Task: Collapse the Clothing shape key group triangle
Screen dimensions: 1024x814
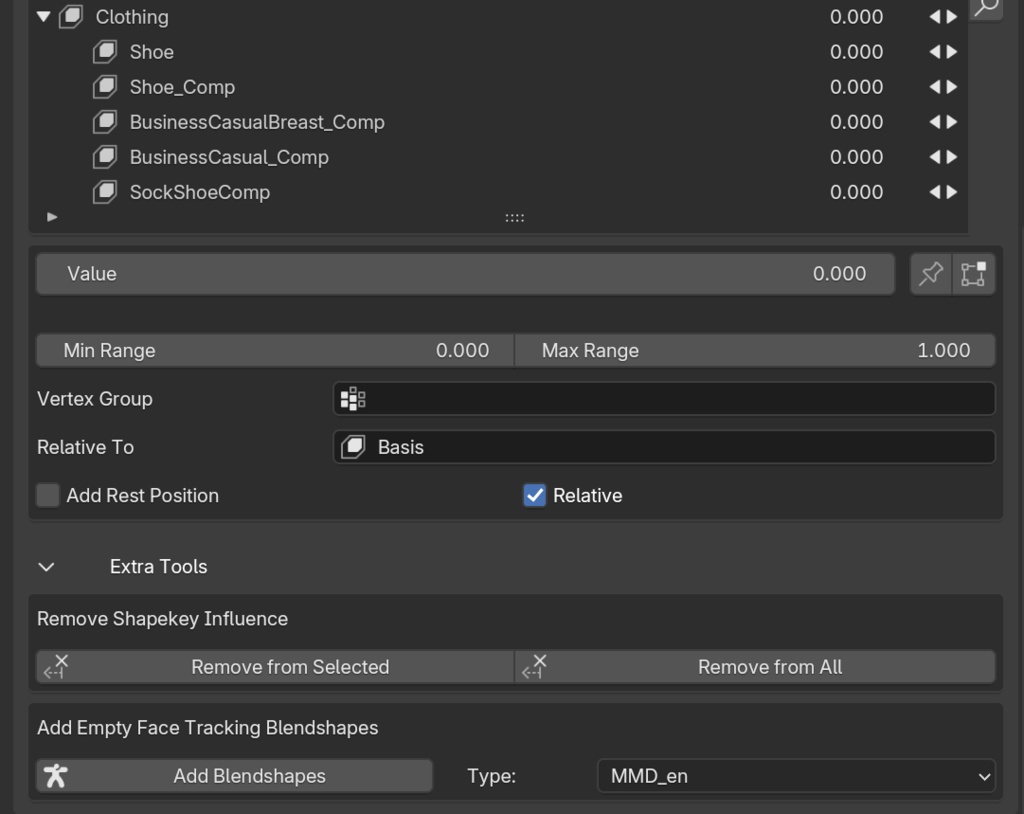Action: [41, 16]
